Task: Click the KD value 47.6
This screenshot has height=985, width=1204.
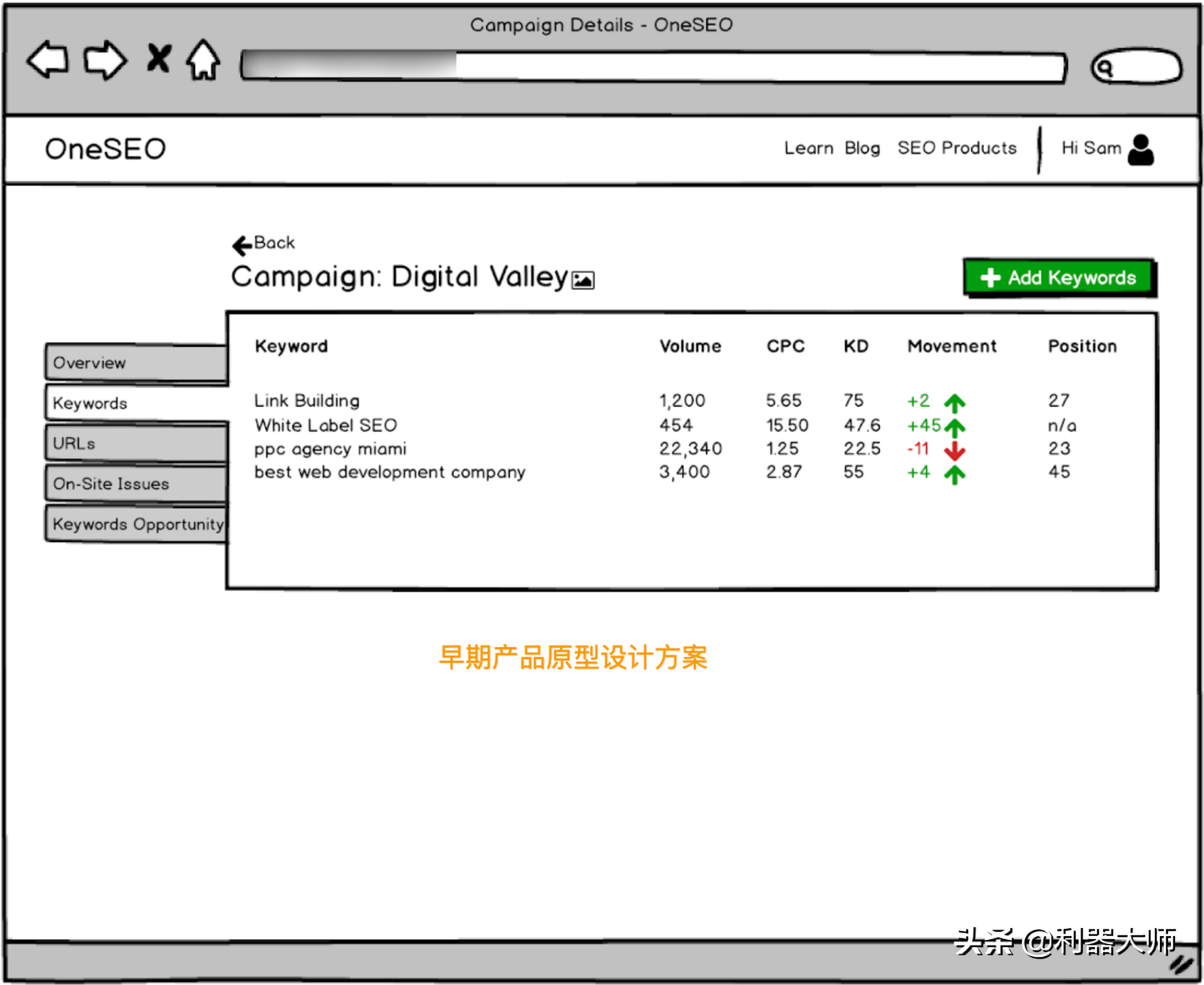Action: point(861,425)
